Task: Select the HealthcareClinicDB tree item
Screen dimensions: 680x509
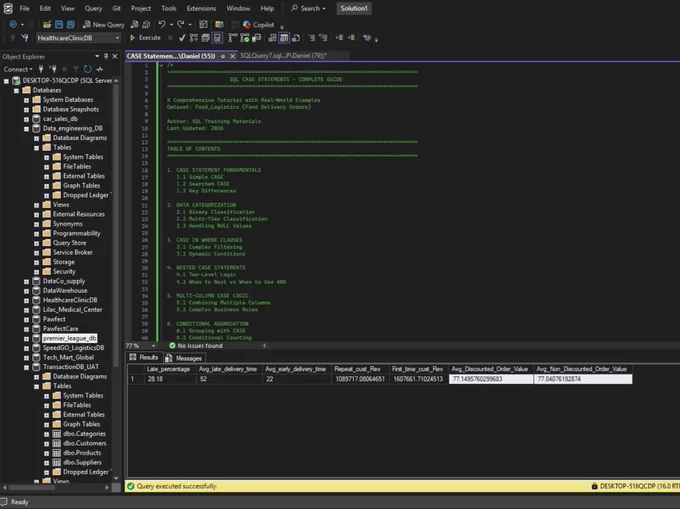Action: pyautogui.click(x=70, y=300)
